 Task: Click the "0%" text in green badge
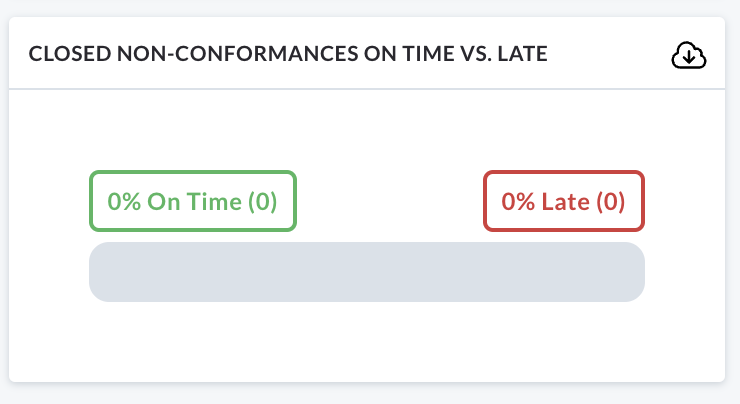point(124,202)
